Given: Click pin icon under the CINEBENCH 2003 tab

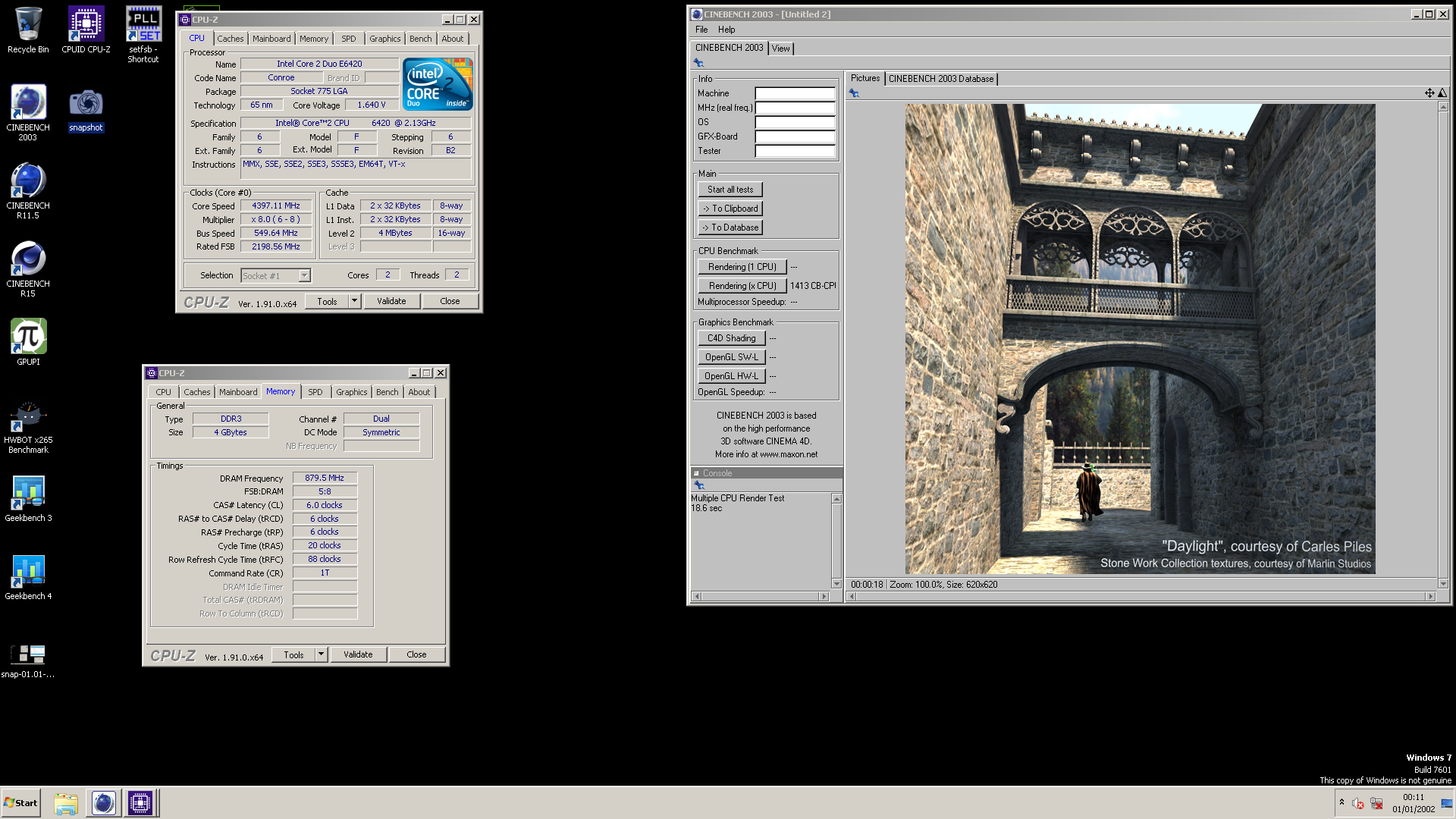Looking at the screenshot, I should 698,63.
